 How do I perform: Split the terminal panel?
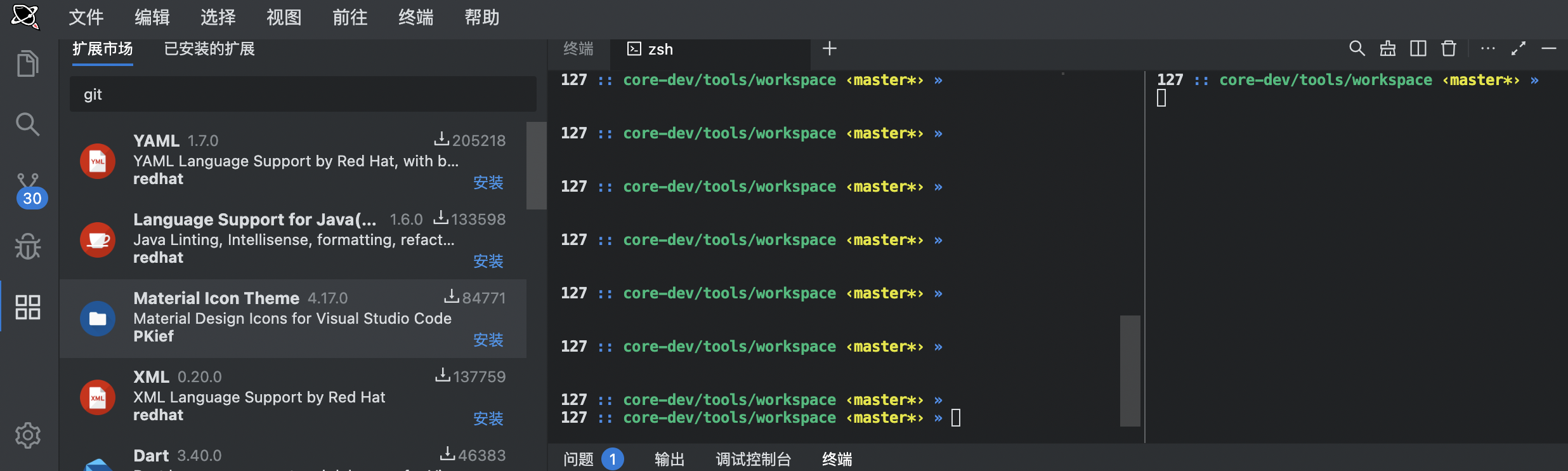[1418, 48]
